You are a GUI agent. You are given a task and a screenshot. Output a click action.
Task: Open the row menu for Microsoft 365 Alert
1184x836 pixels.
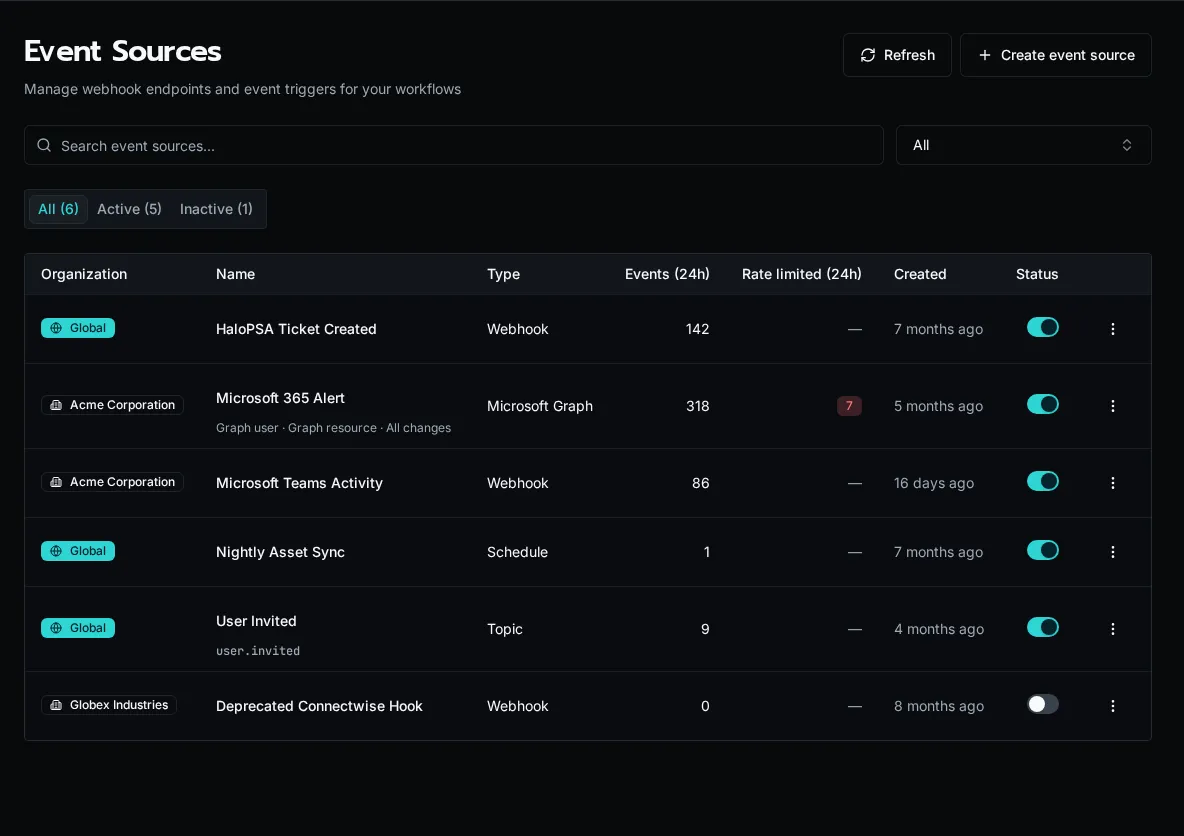point(1112,406)
